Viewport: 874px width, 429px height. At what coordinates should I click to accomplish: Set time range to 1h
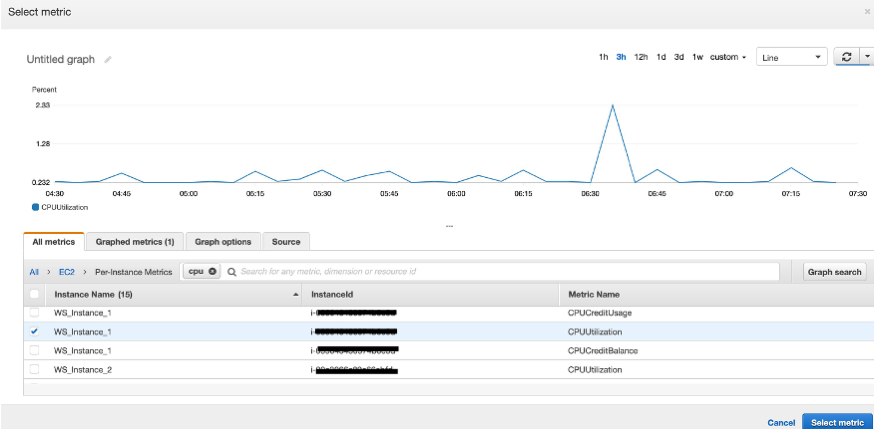(x=603, y=57)
